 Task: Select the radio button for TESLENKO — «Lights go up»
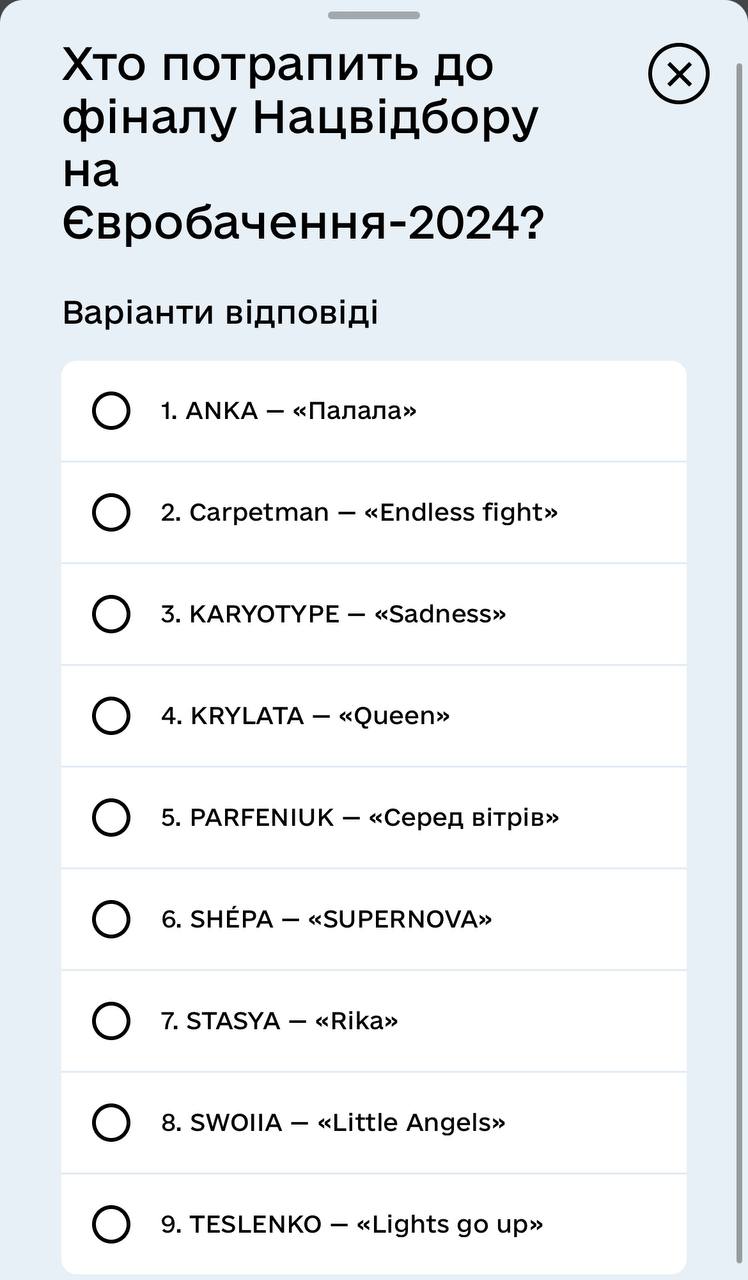[x=110, y=1224]
